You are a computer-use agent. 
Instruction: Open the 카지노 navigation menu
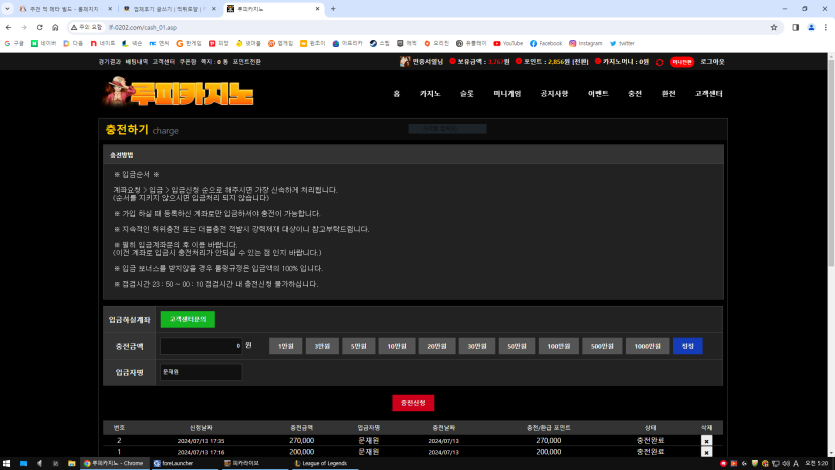[x=430, y=93]
